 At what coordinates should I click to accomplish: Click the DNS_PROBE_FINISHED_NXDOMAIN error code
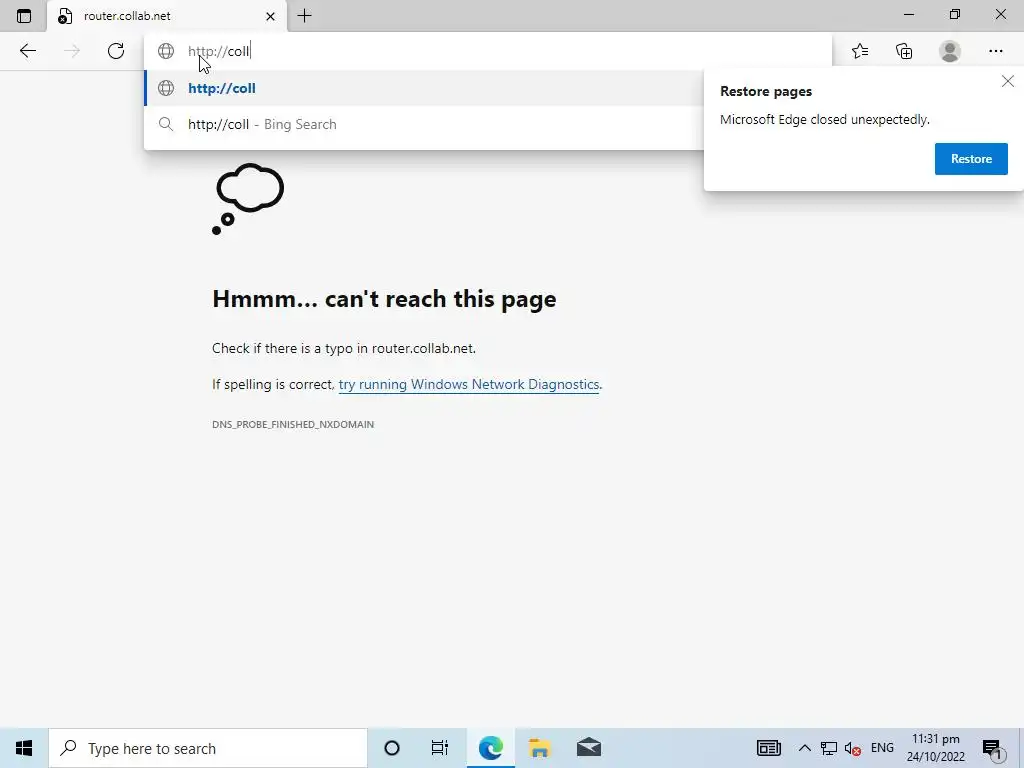click(293, 424)
